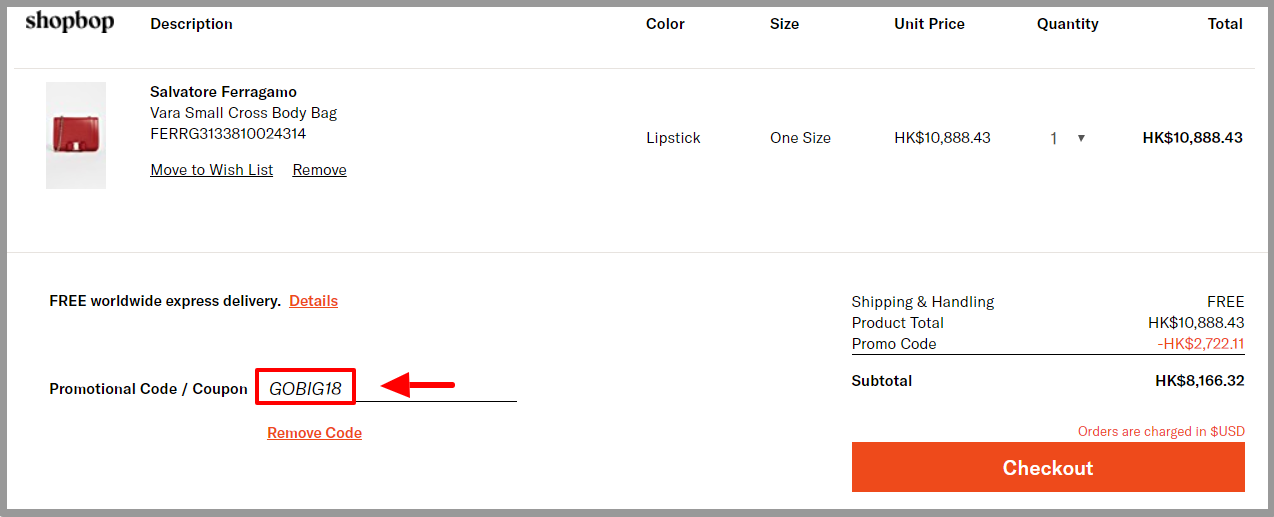Focus the promotional code field containing GOBIG18

point(386,388)
